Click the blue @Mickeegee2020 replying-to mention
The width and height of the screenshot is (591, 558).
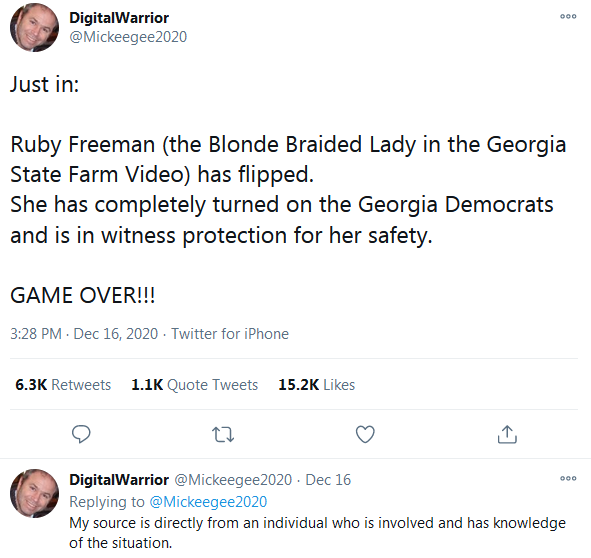coord(208,502)
